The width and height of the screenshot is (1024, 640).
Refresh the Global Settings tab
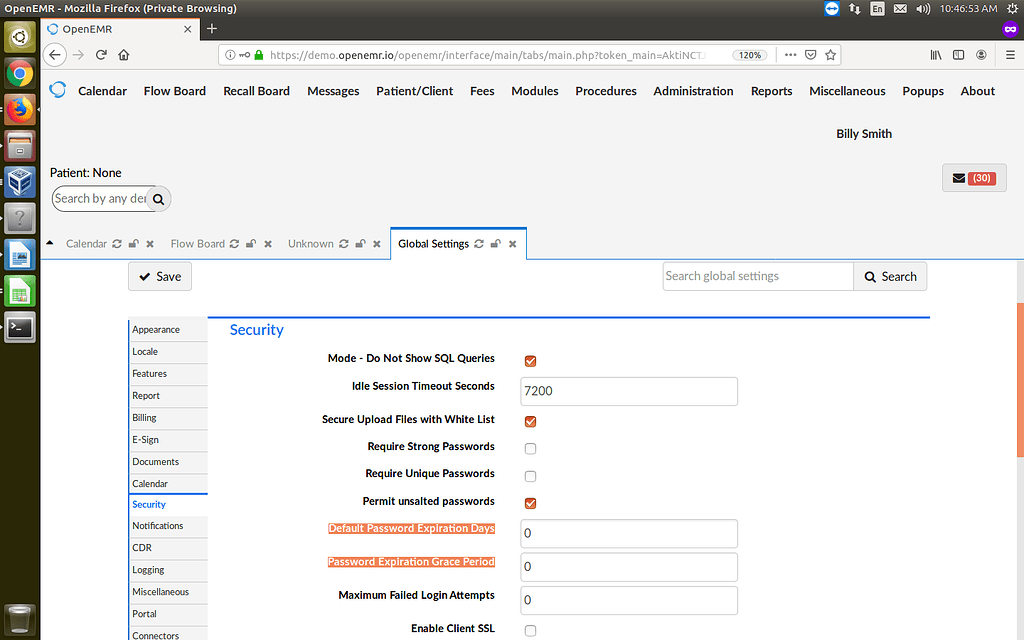pos(478,243)
